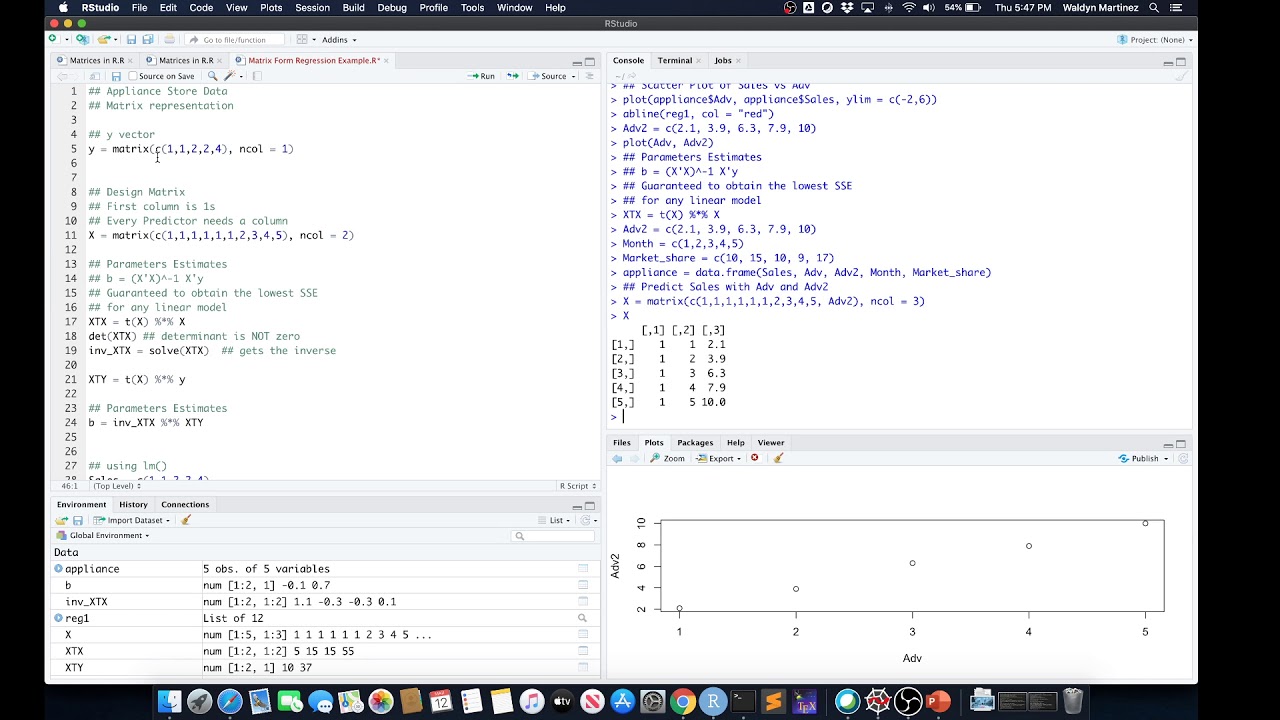Screen dimensions: 1280x720
Task: Click the new file icon in the toolbar
Action: coord(53,39)
